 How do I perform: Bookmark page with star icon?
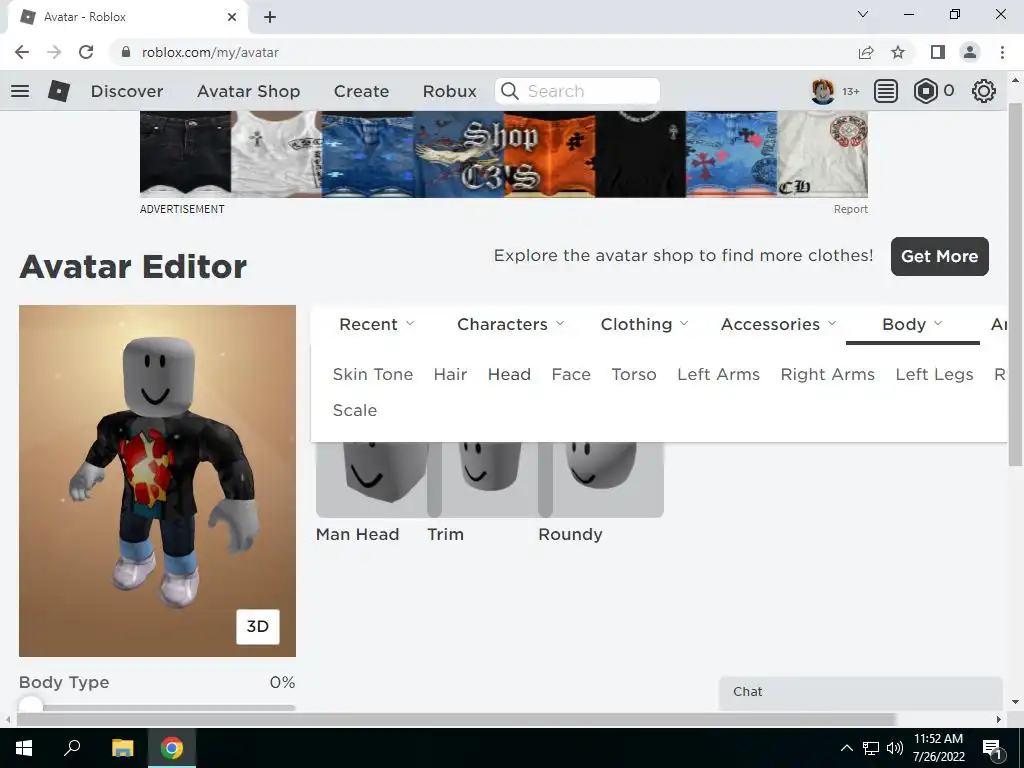898,52
